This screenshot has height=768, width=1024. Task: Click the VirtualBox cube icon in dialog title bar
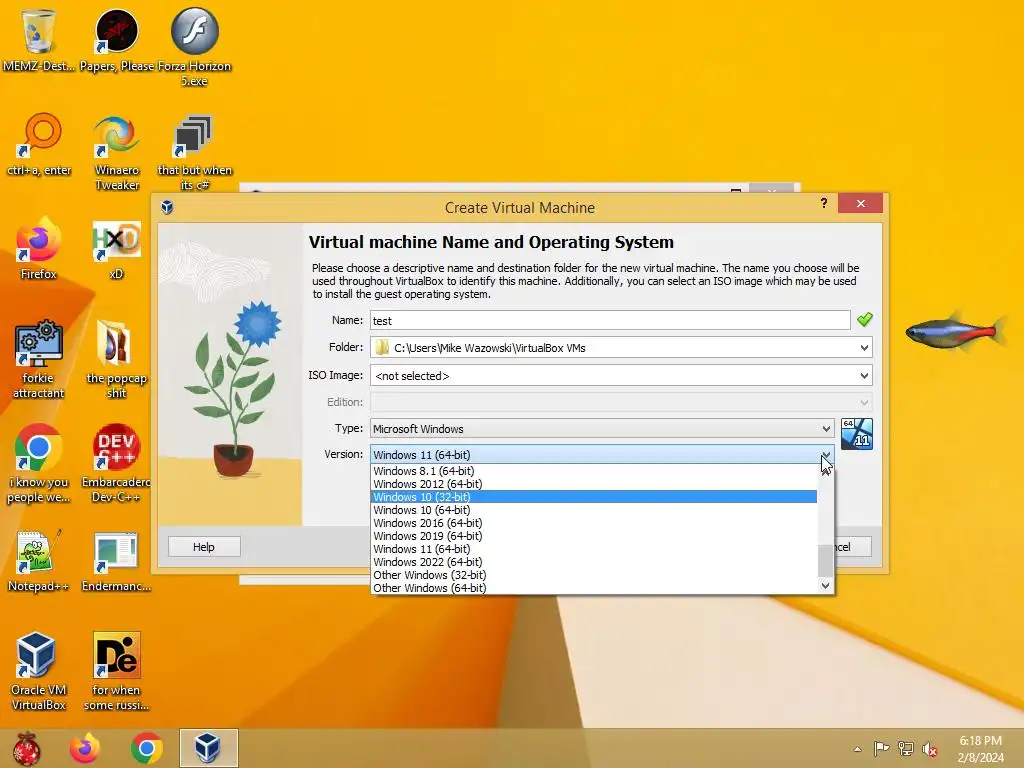[x=167, y=208]
